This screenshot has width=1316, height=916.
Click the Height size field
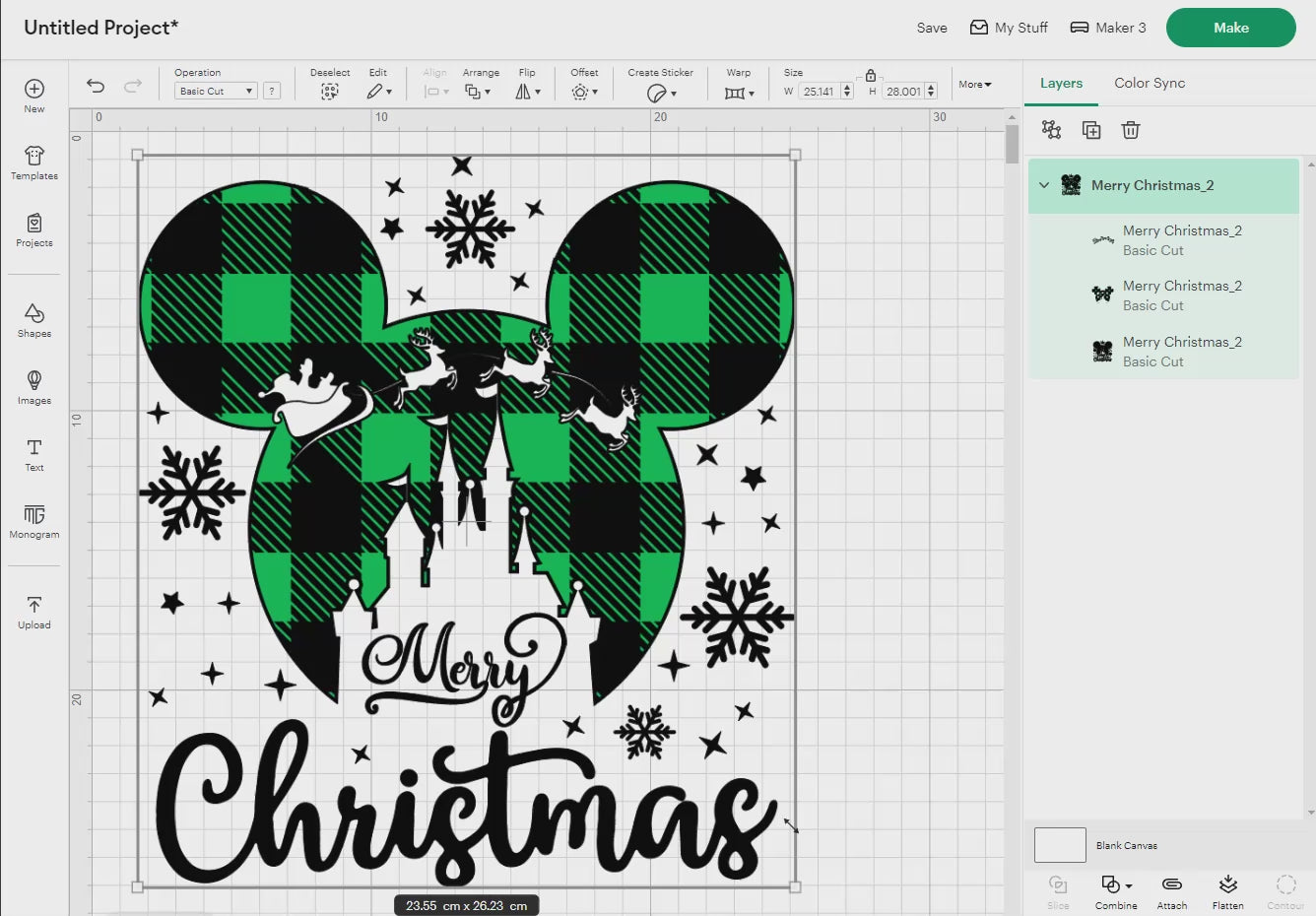[903, 92]
